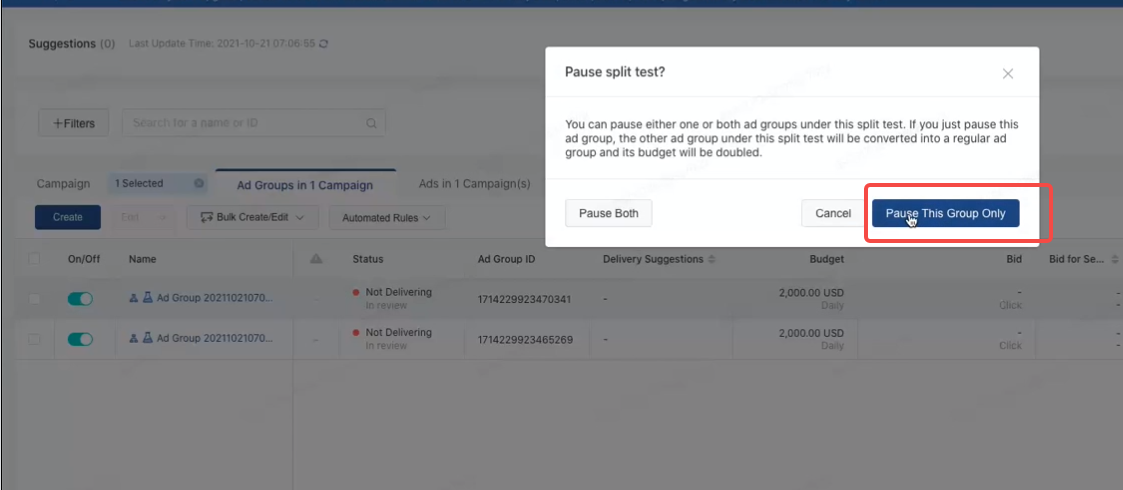1123x490 pixels.
Task: Toggle off the second ad group switch
Action: pyautogui.click(x=80, y=339)
